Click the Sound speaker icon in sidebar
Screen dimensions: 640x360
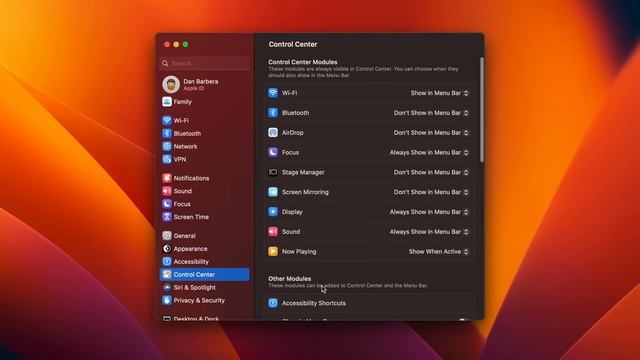pos(167,191)
